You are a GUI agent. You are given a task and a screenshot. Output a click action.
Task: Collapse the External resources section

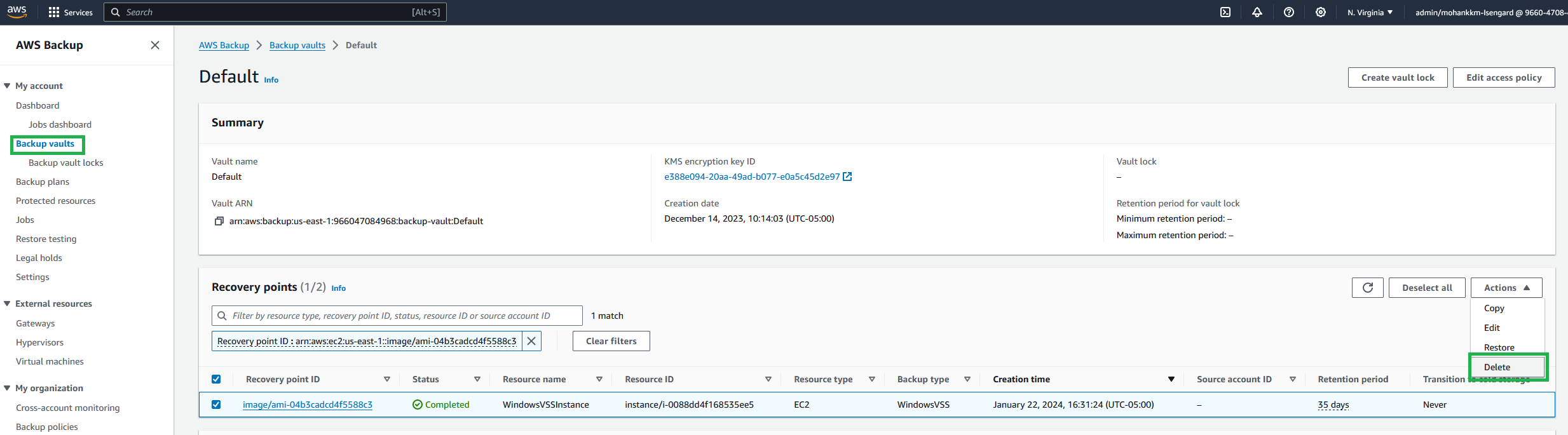[x=7, y=304]
